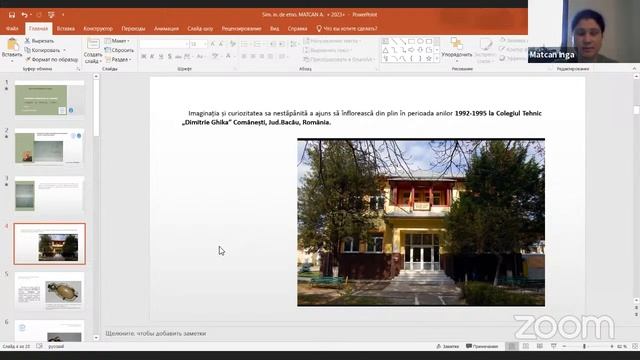Select slide 2 thumbnail
The image size is (640, 360).
(49, 147)
